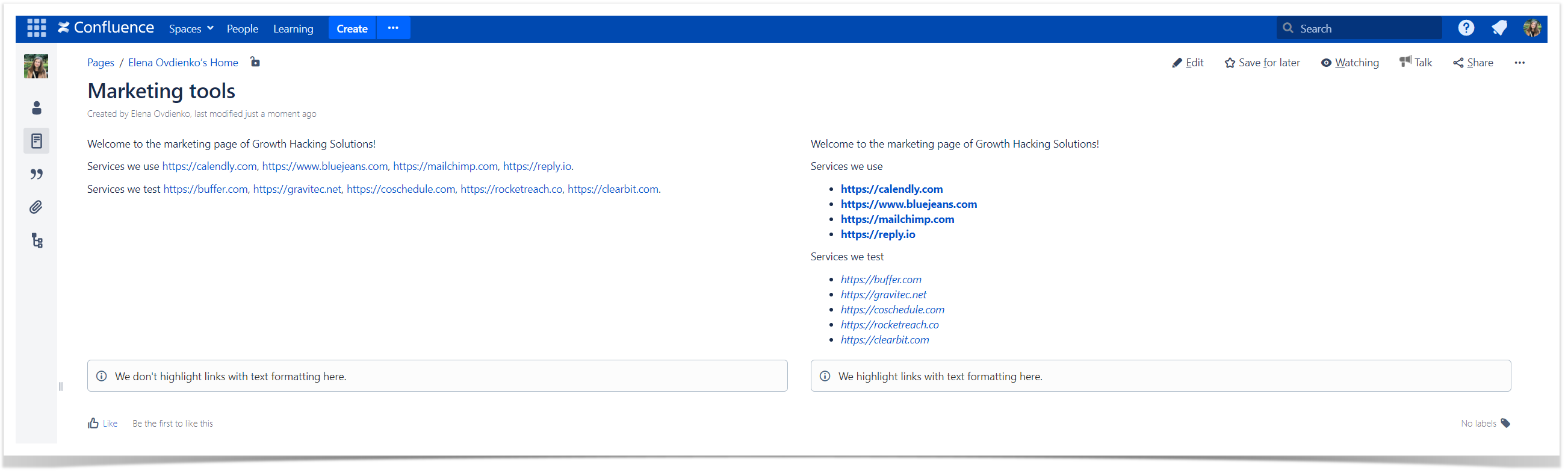This screenshot has height=473, width=1568.
Task: Open the page tree icon in sidebar
Action: 37,241
